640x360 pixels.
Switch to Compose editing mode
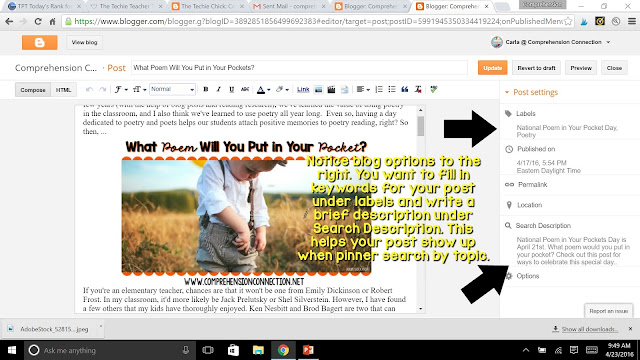(33, 90)
